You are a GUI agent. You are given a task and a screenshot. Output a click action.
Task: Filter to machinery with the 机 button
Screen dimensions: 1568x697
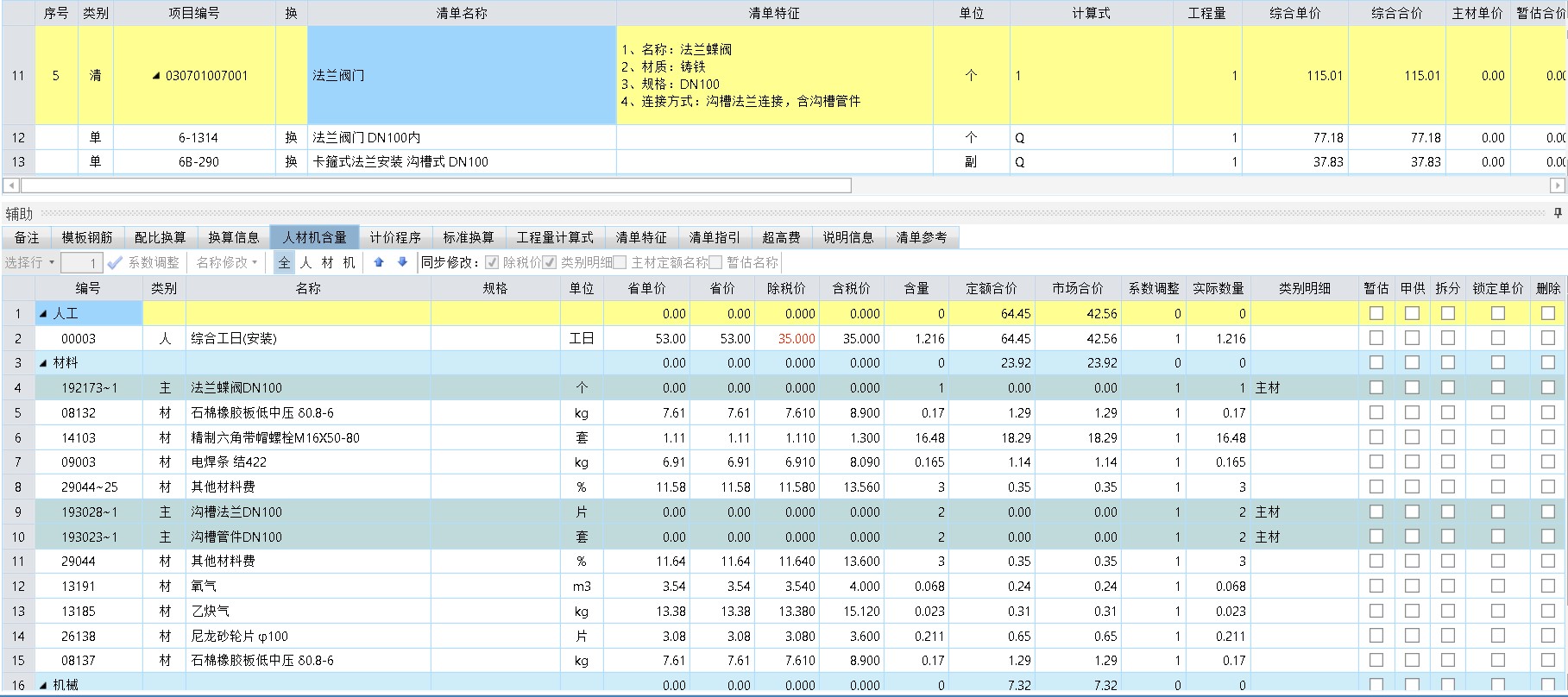(349, 262)
